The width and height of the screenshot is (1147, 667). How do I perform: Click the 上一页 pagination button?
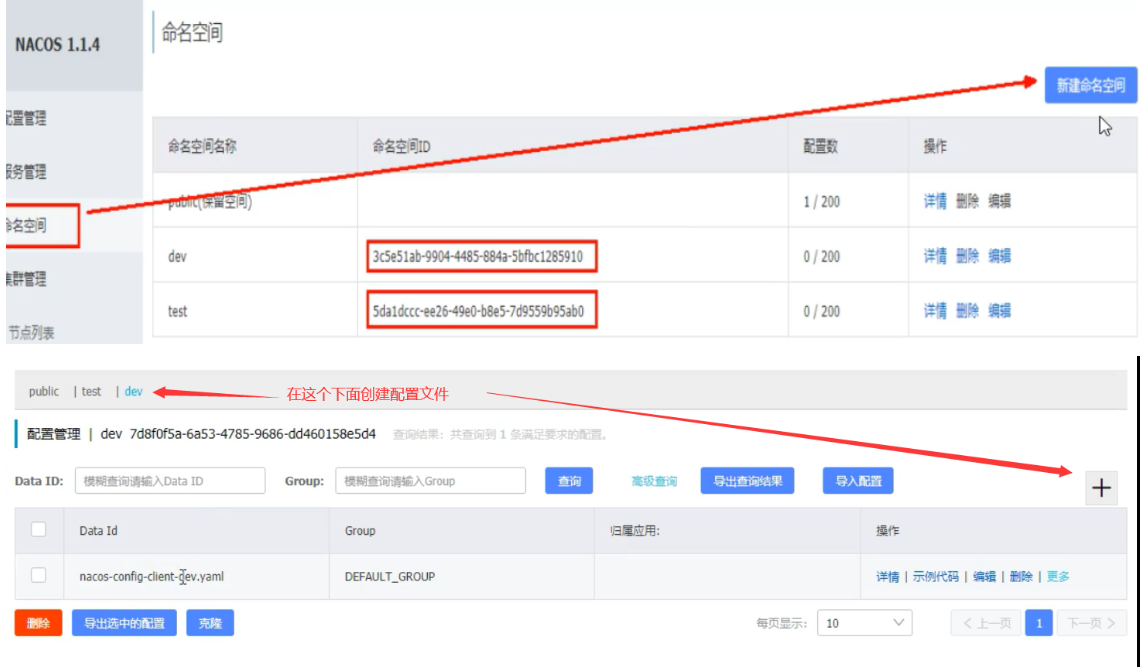click(x=986, y=623)
